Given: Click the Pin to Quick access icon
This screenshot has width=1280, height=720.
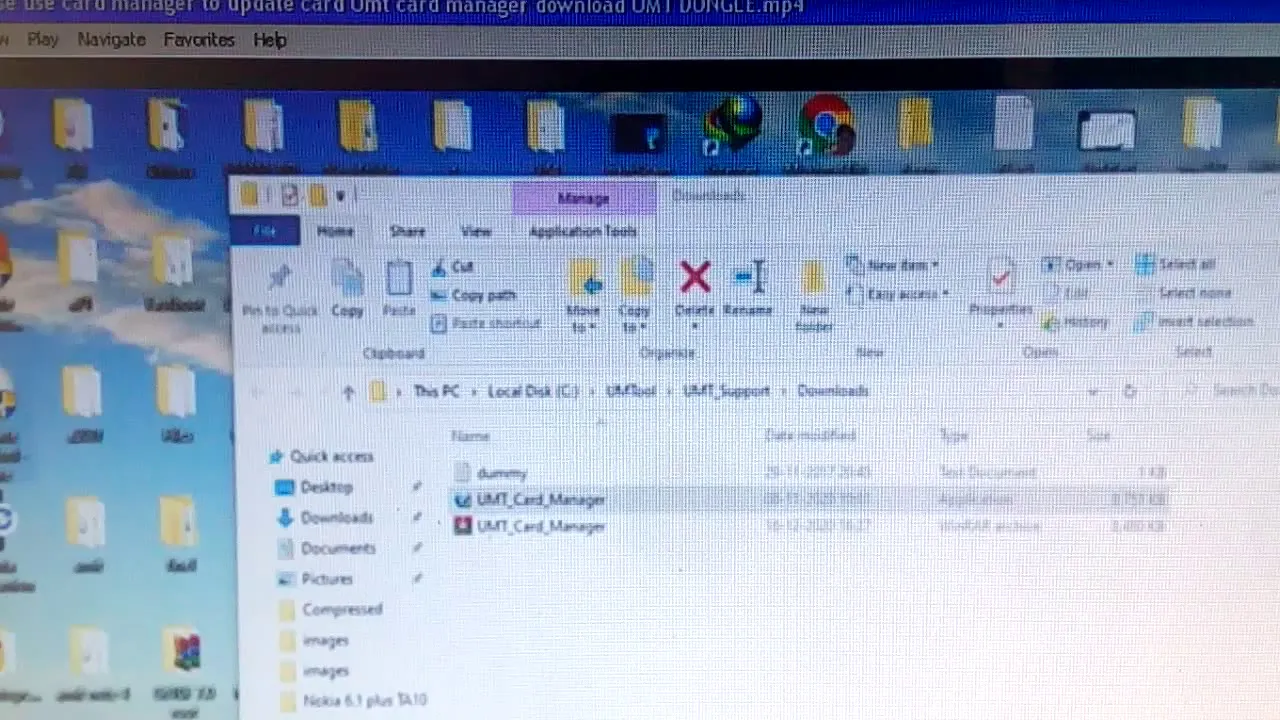Looking at the screenshot, I should coord(281,280).
